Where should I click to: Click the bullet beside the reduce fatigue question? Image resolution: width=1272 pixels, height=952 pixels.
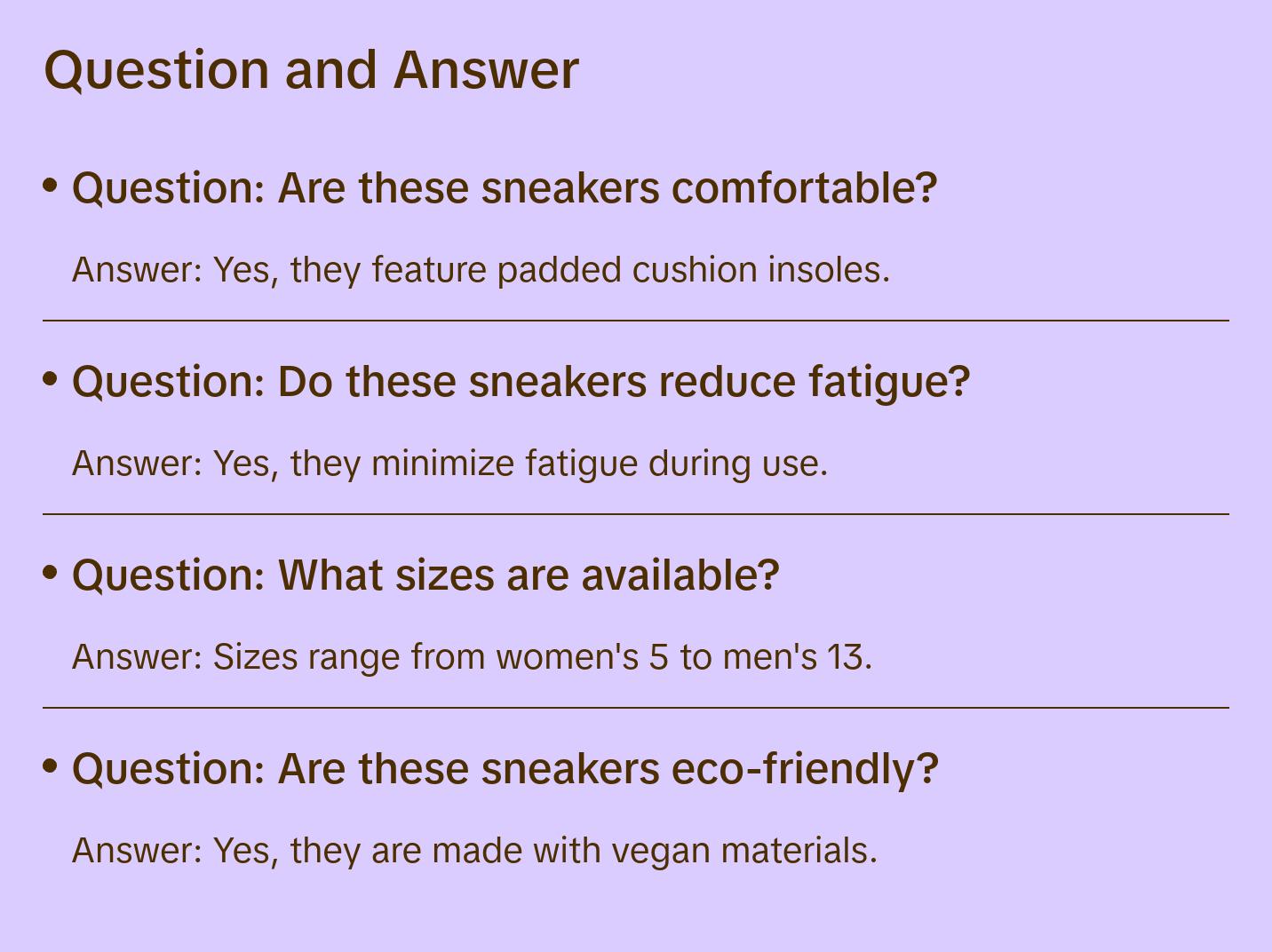(51, 379)
